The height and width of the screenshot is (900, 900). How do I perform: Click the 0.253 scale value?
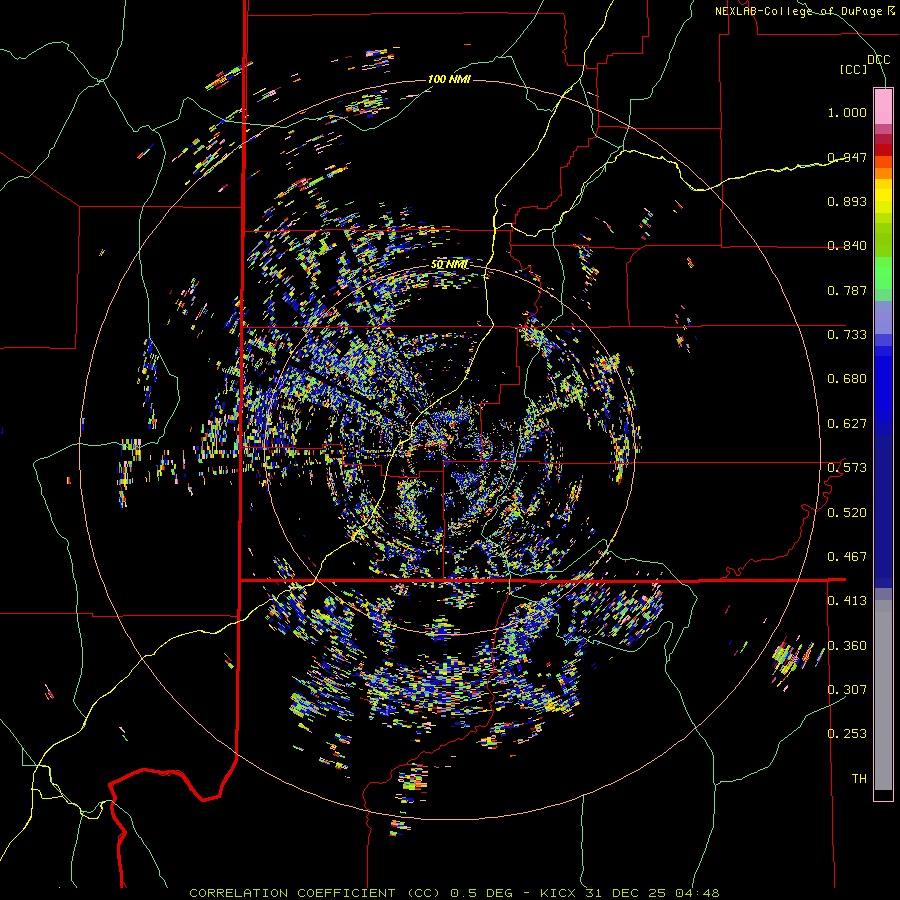(x=847, y=734)
